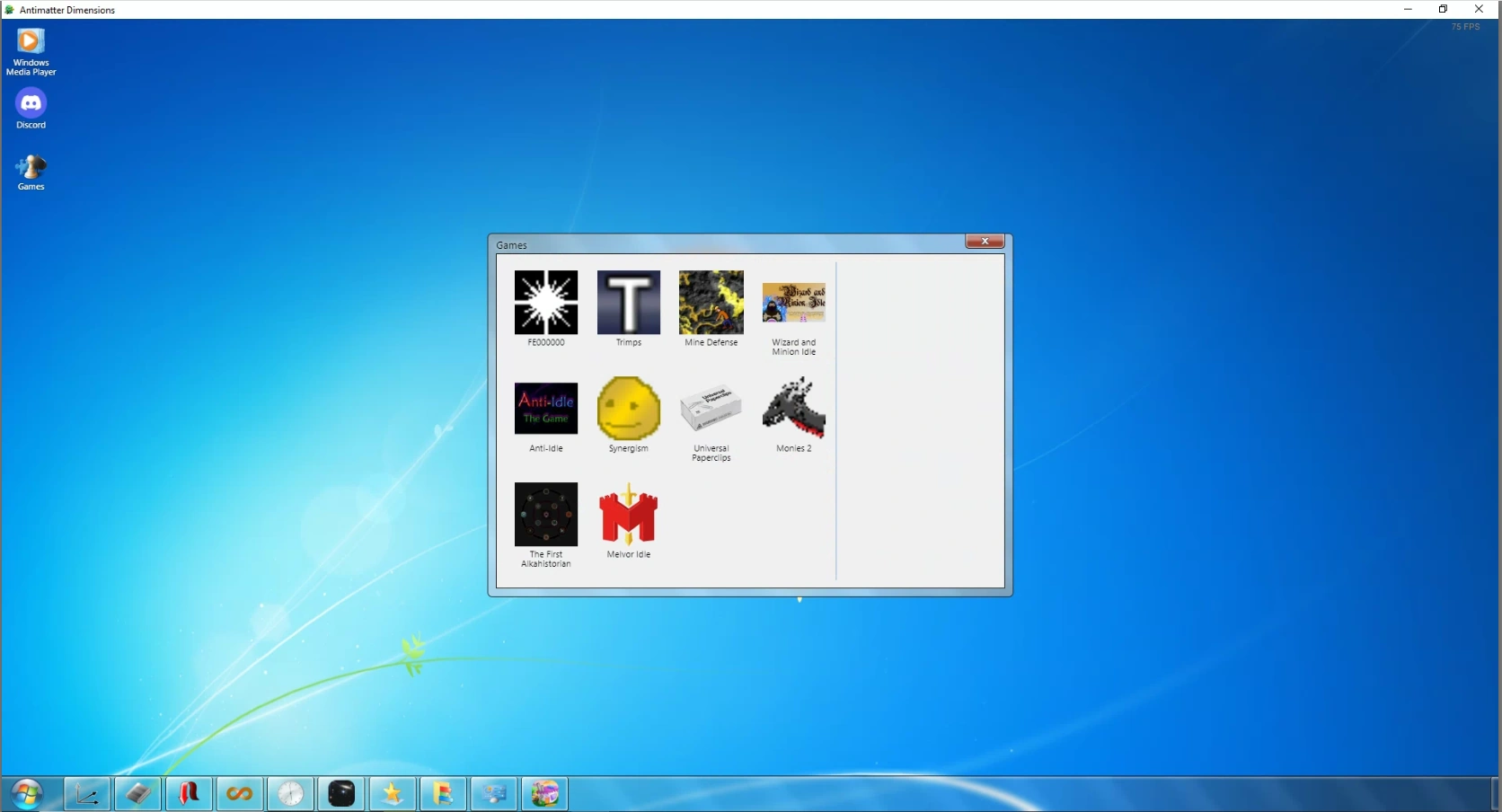The image size is (1502, 812).
Task: Open the clock taskbar icon
Action: 290,794
